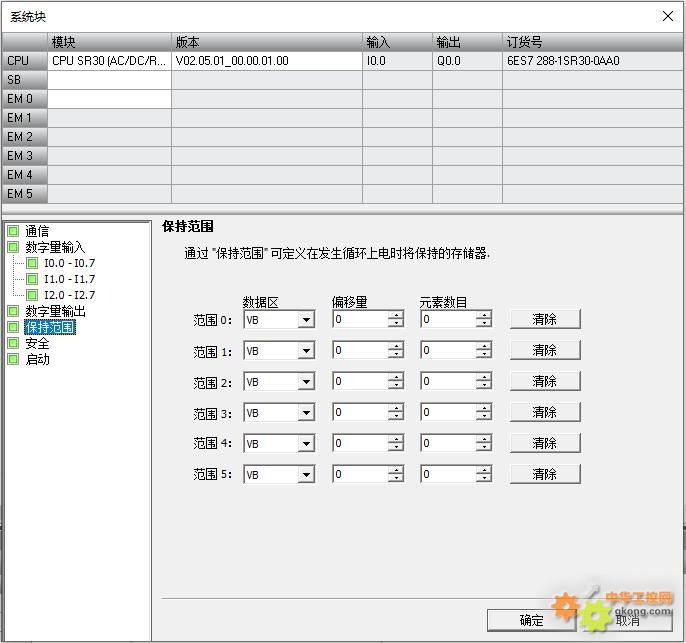Click the 范围 1 偏移量 input field
This screenshot has width=686, height=643.
[x=360, y=351]
